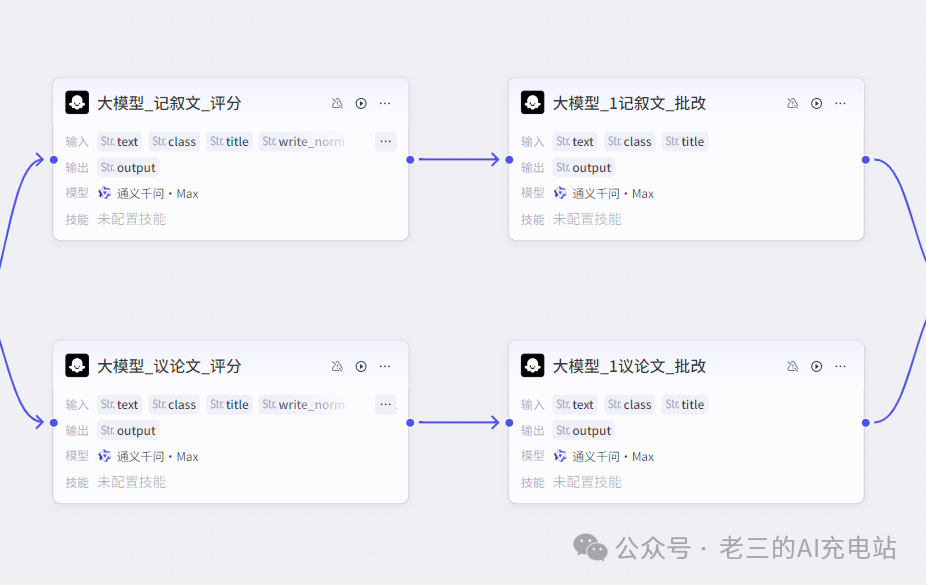926x585 pixels.
Task: Run the 大模型_1议论文_批改 node
Action: [x=817, y=366]
